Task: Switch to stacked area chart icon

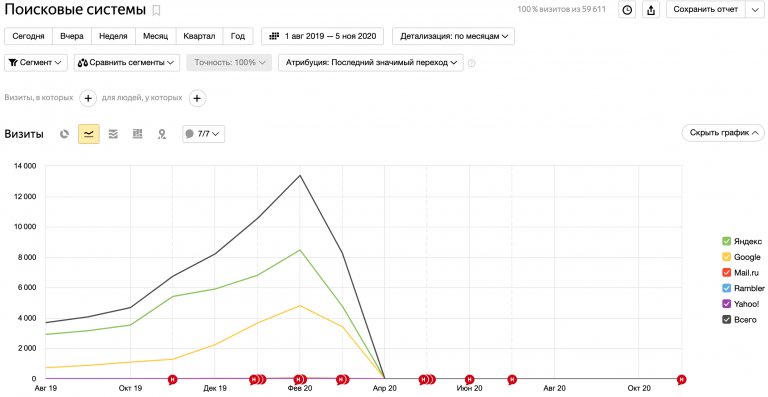Action: coord(113,134)
